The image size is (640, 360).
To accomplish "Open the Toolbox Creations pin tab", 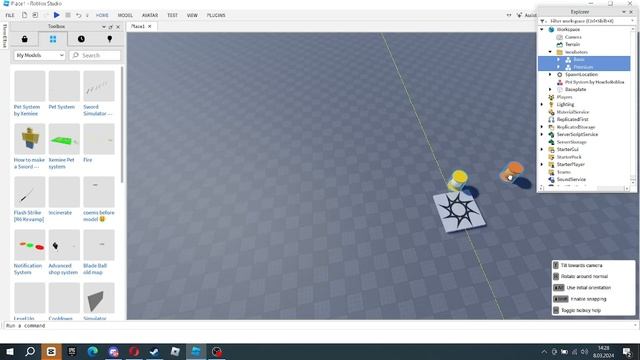I will coord(109,39).
